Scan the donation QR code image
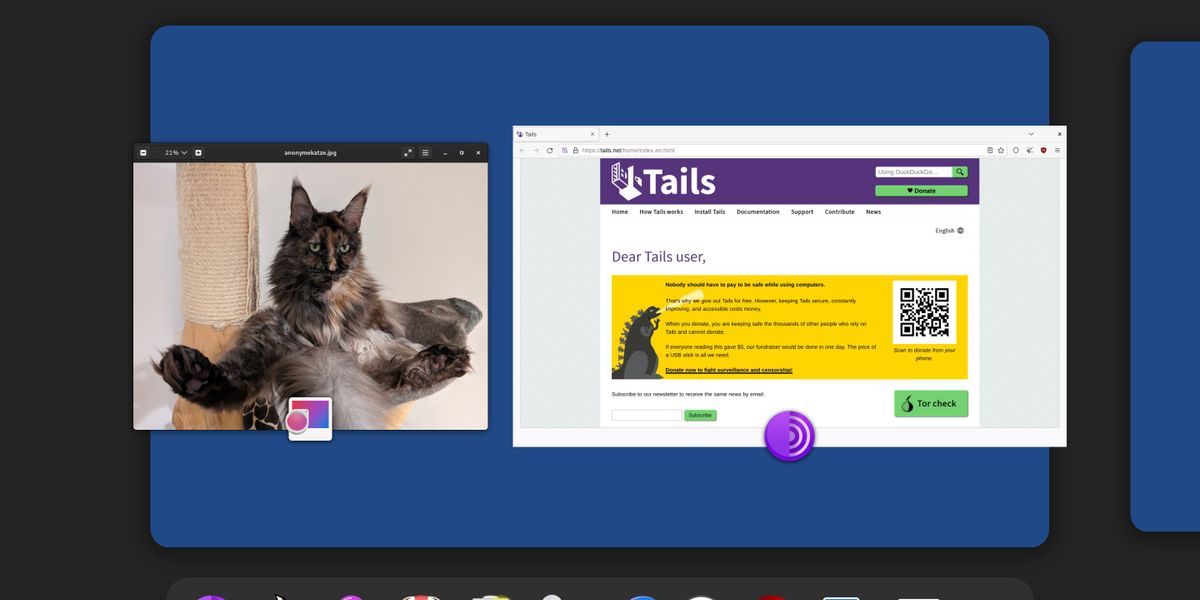Image resolution: width=1200 pixels, height=600 pixels. [x=924, y=312]
